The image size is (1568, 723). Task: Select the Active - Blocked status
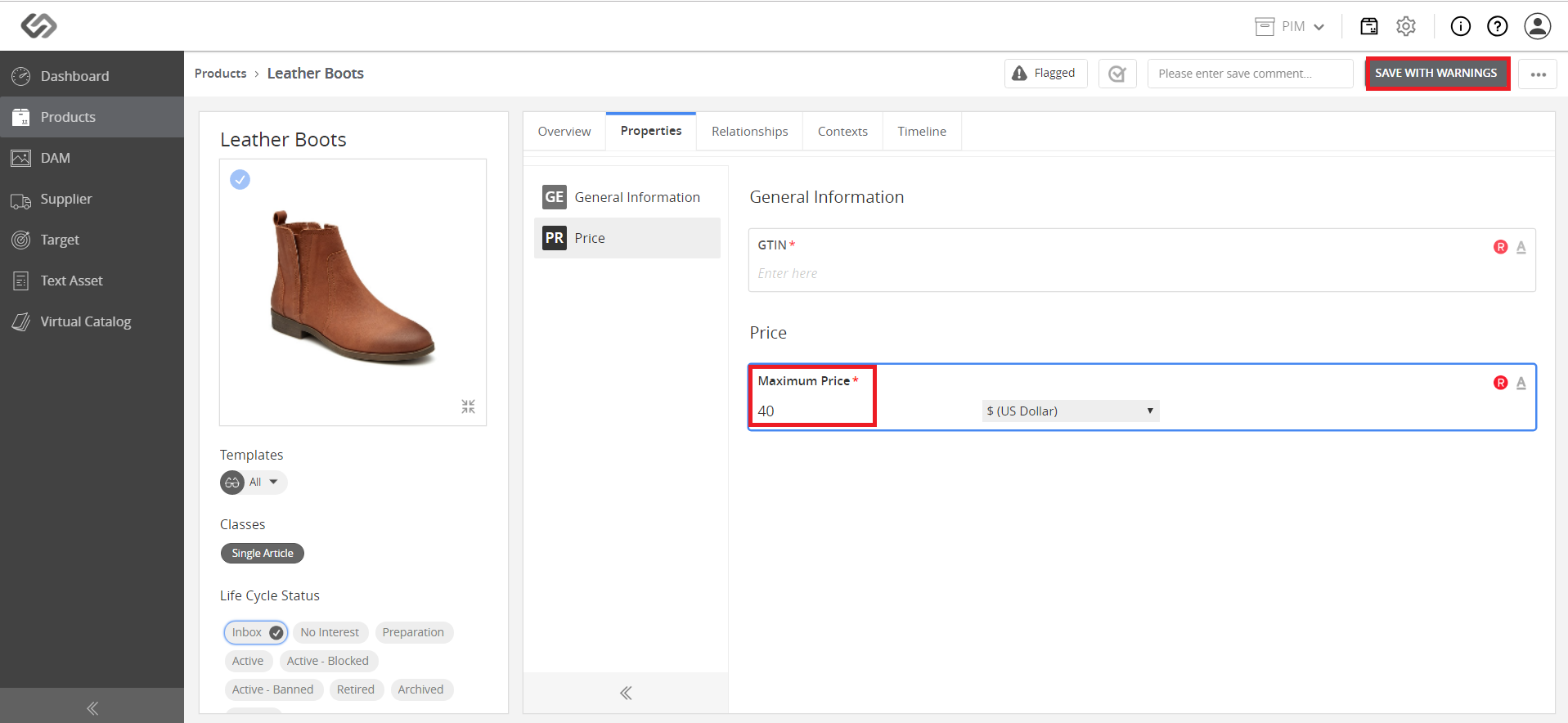(328, 661)
